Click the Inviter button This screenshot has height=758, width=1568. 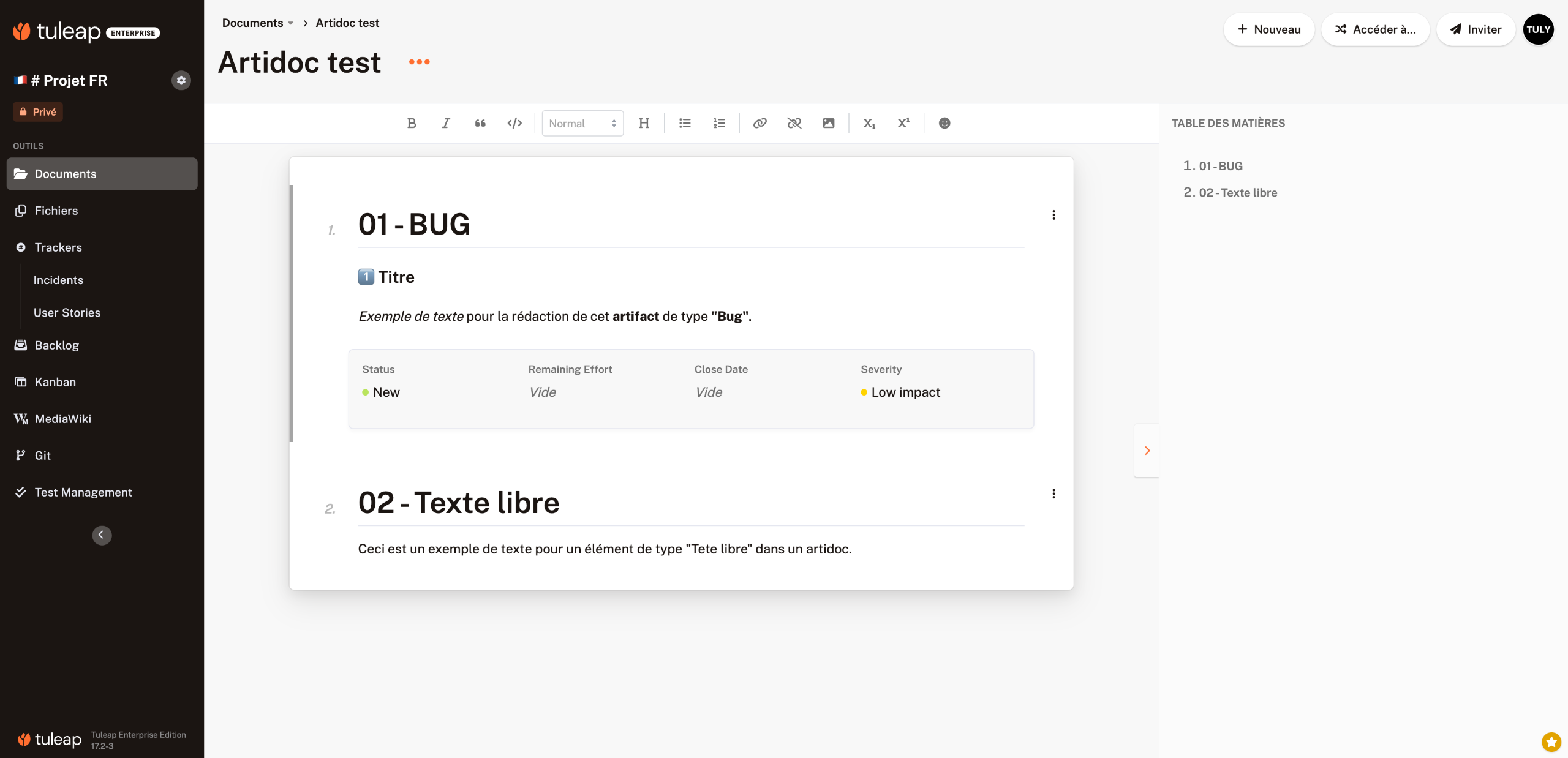pos(1475,29)
